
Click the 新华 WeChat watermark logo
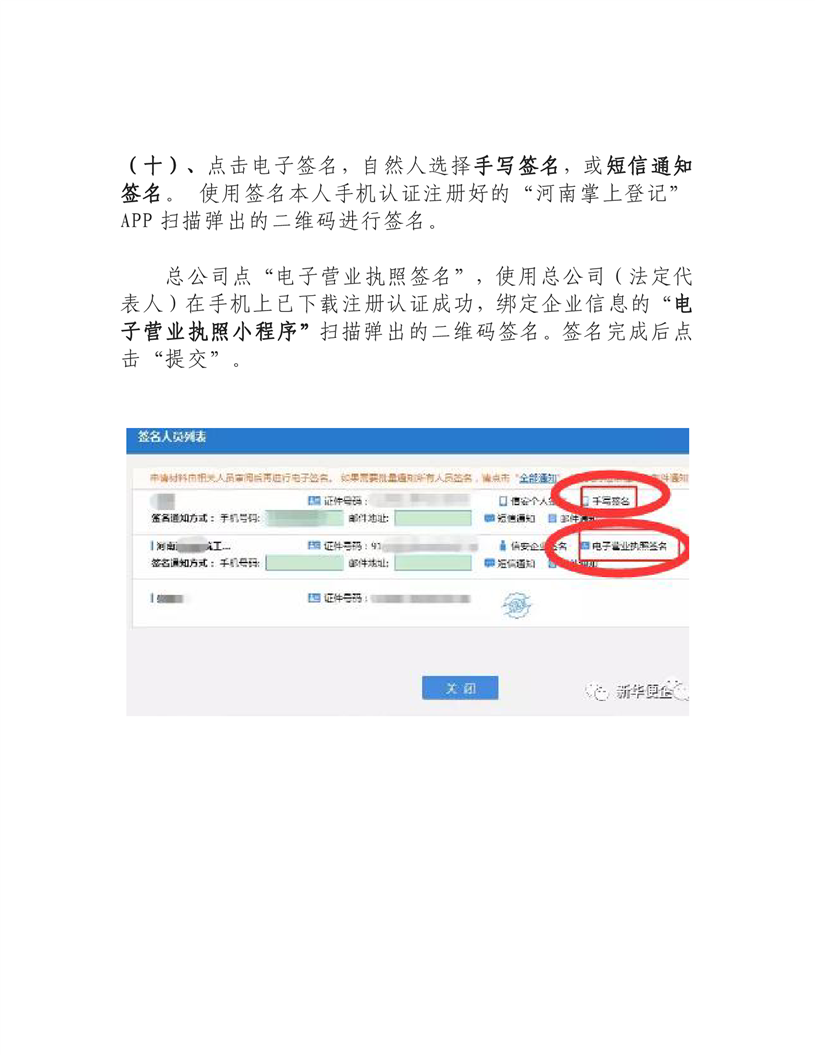[x=635, y=691]
